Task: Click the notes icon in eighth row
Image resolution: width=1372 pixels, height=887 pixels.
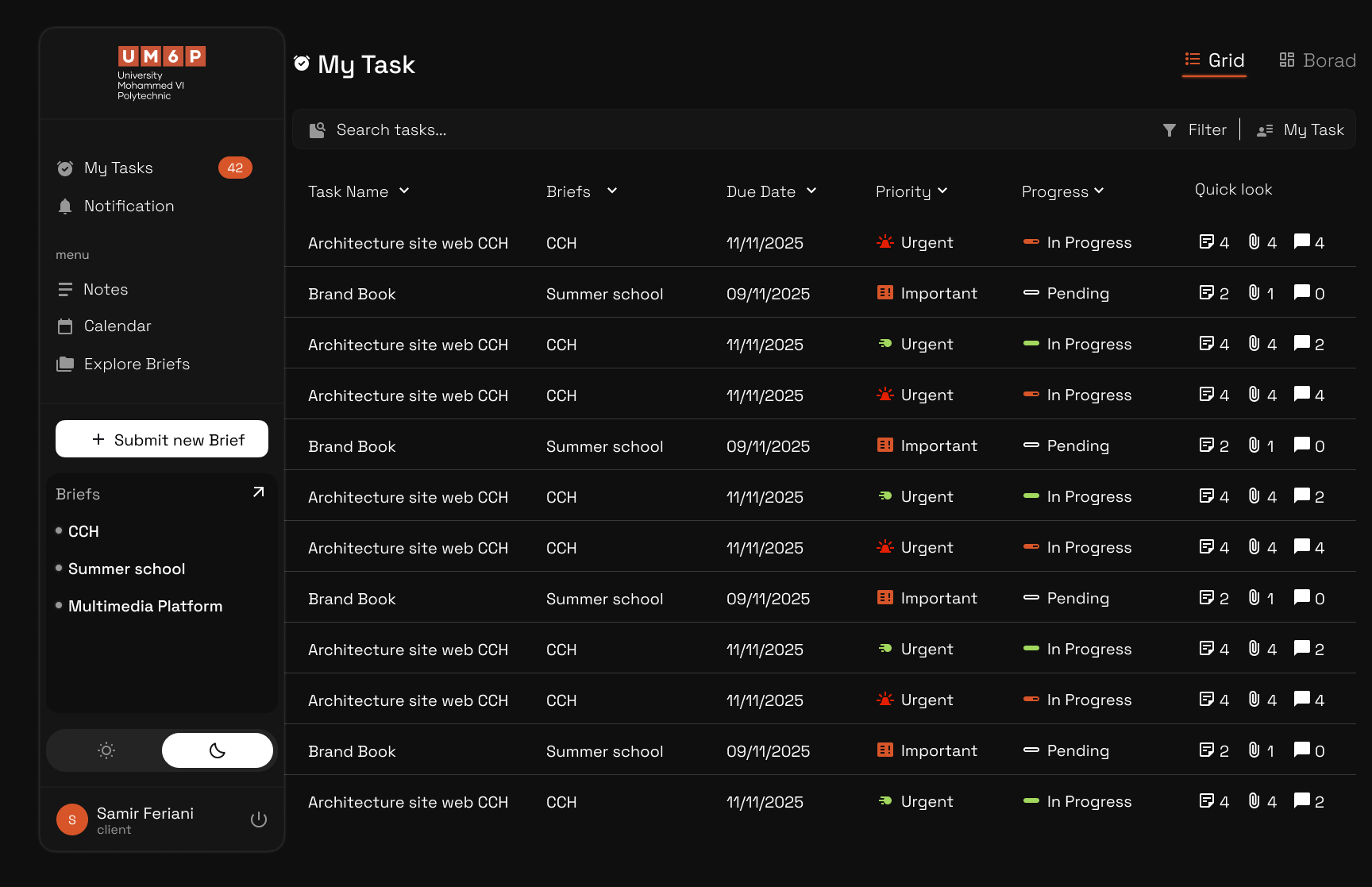Action: coord(1206,597)
